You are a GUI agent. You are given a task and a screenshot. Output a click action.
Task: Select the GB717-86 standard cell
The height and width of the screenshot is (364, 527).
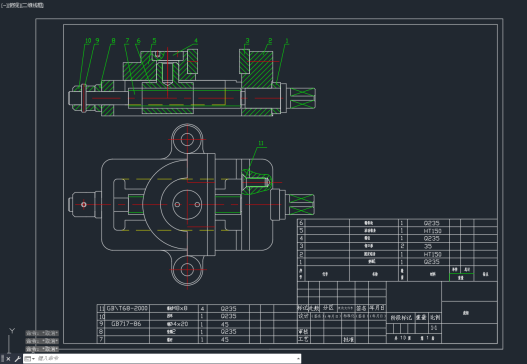click(x=126, y=324)
